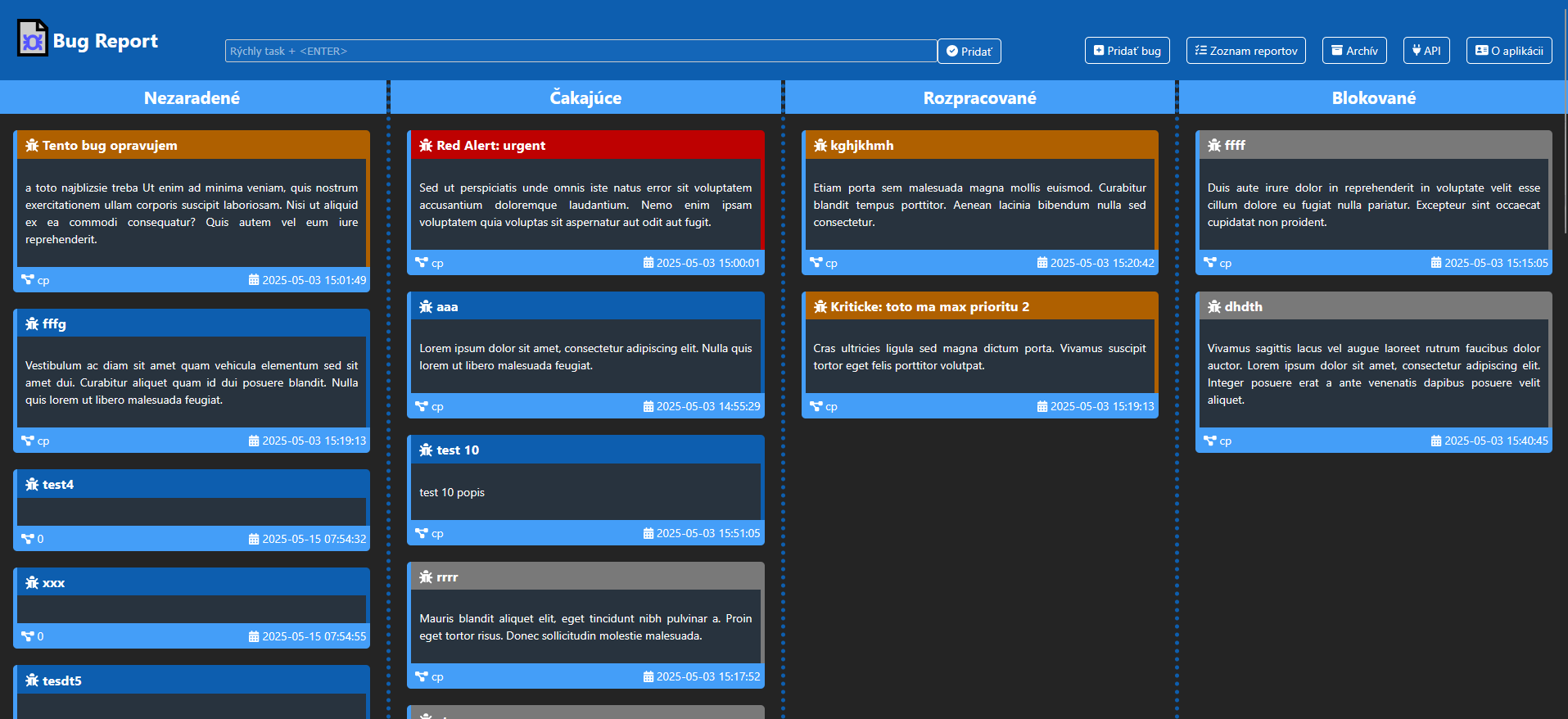Click branch icon on 'aaa' card footer

click(422, 406)
